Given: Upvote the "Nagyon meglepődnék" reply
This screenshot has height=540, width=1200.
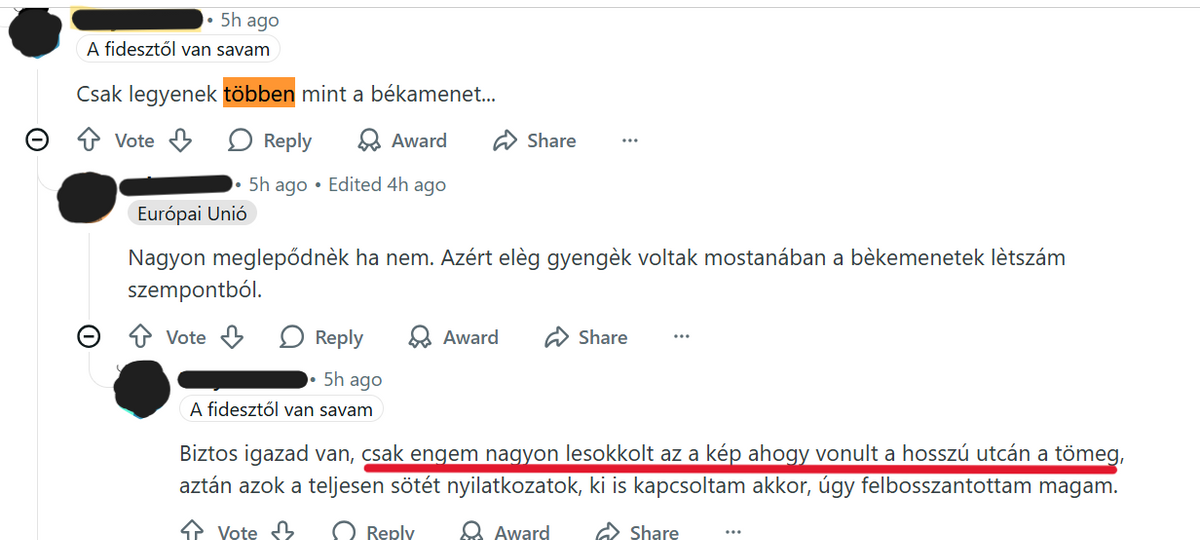Looking at the screenshot, I should coord(141,337).
